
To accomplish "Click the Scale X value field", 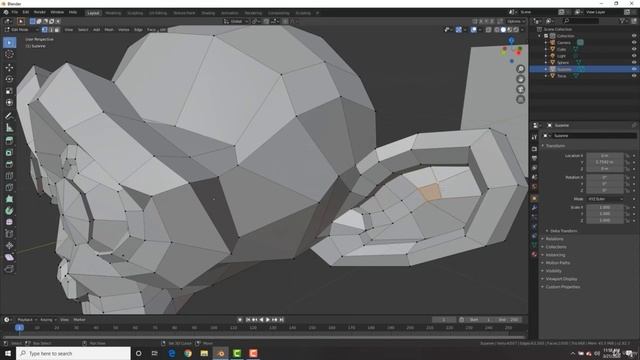I will point(604,207).
